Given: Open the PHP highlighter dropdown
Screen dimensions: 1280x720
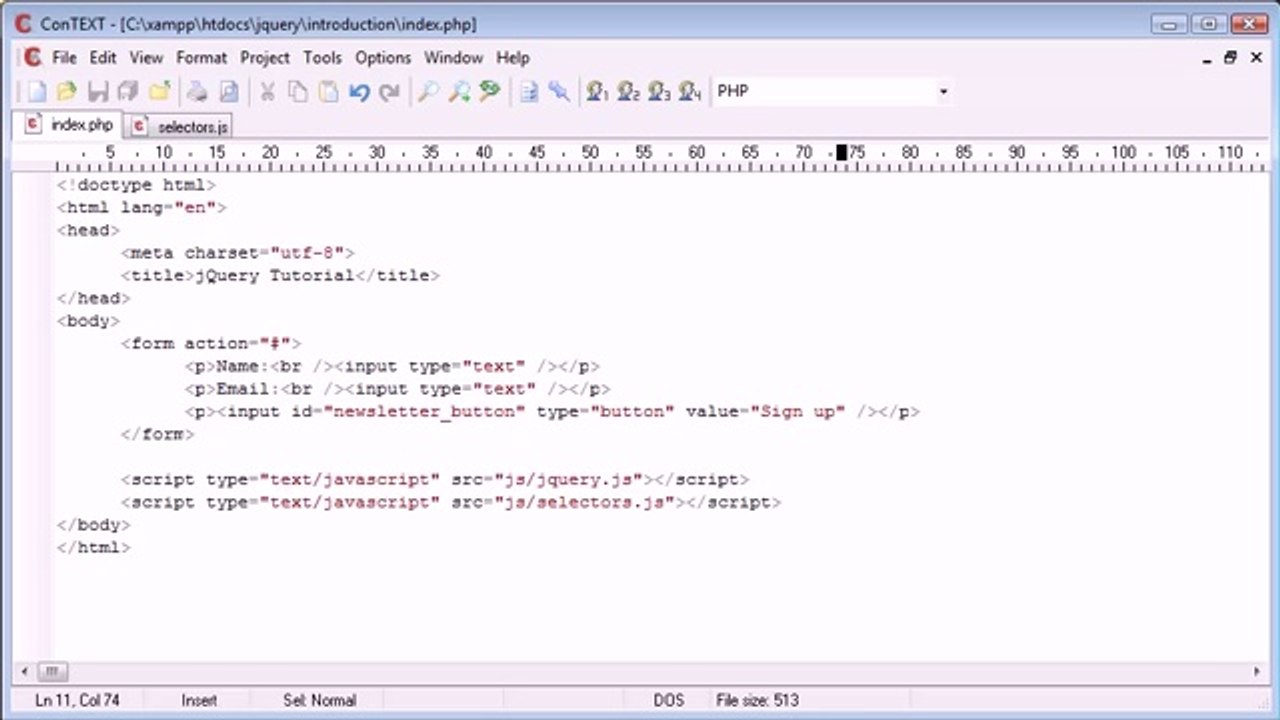Looking at the screenshot, I should pos(943,92).
